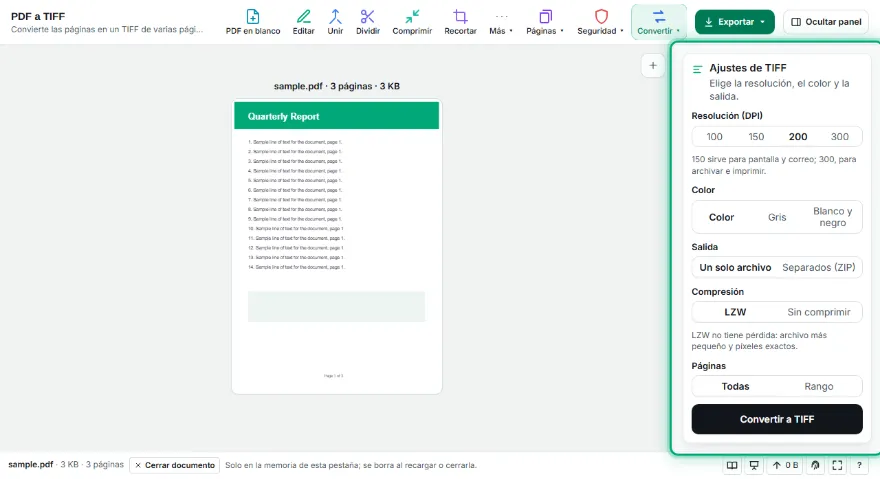The height and width of the screenshot is (479, 880).
Task: Click the fingerprint privacy icon in status bar
Action: [815, 465]
